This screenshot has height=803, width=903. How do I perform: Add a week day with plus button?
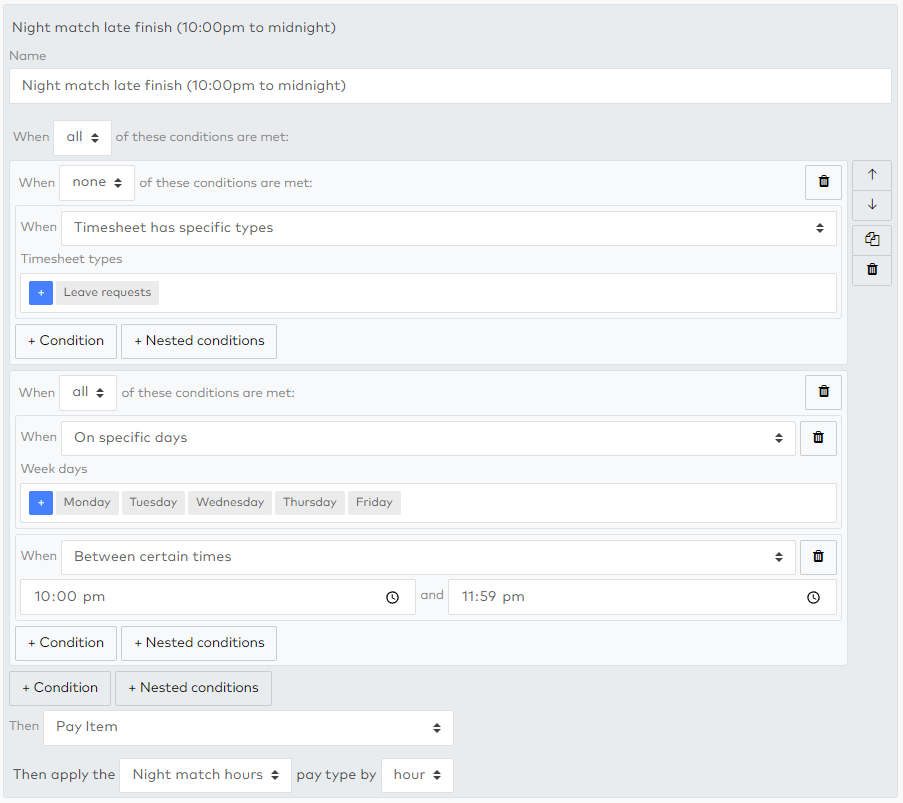point(41,503)
